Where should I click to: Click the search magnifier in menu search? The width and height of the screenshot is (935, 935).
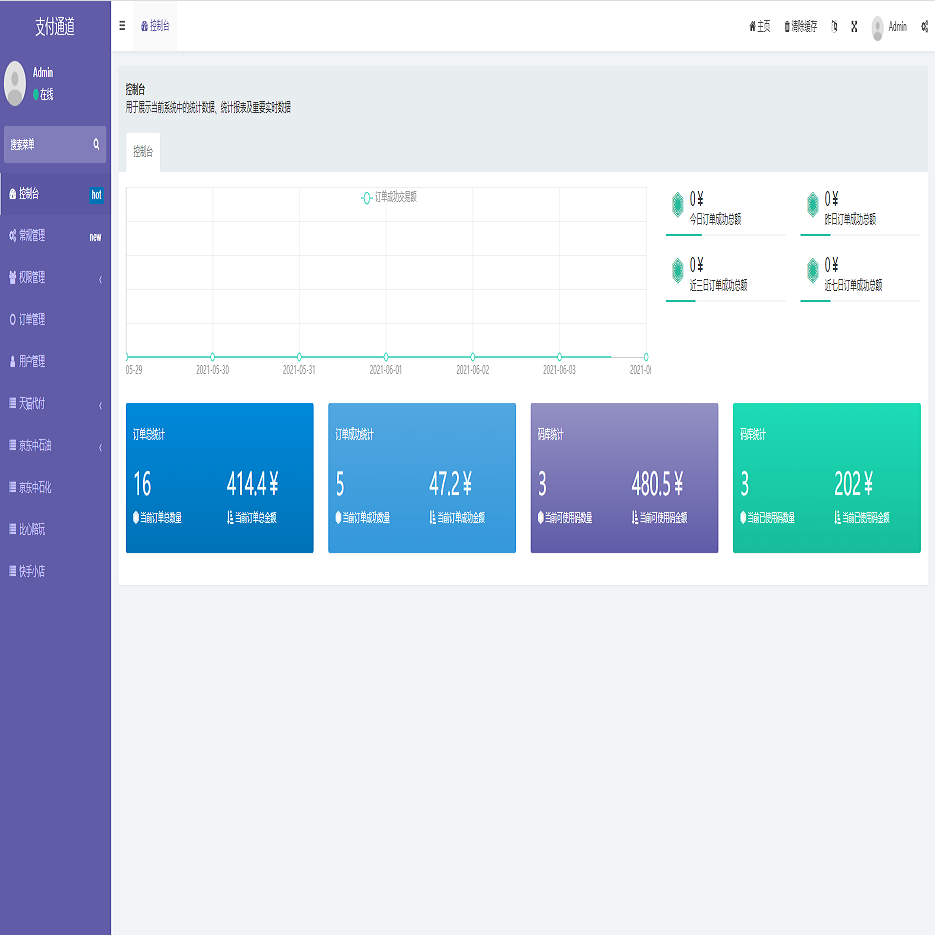click(x=97, y=145)
